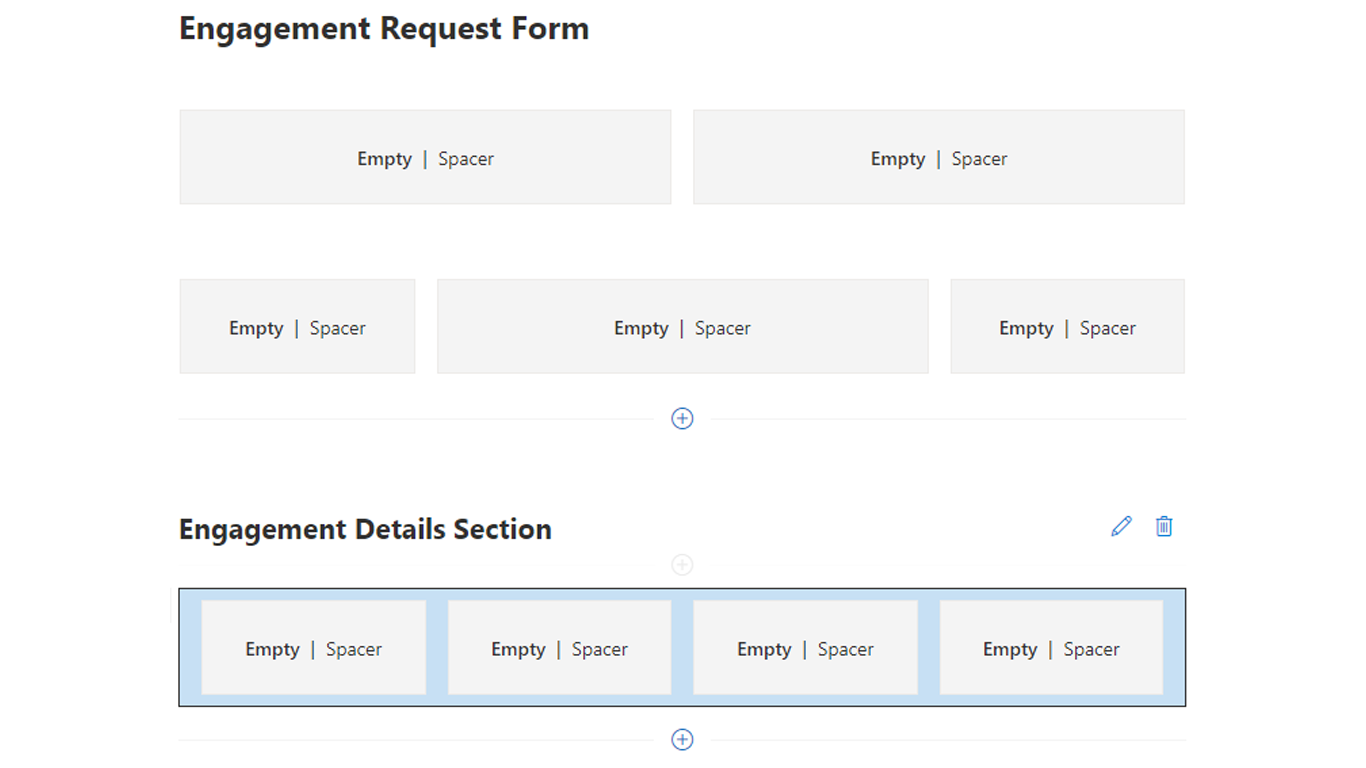Click the Engagement Request Form title

(x=384, y=28)
